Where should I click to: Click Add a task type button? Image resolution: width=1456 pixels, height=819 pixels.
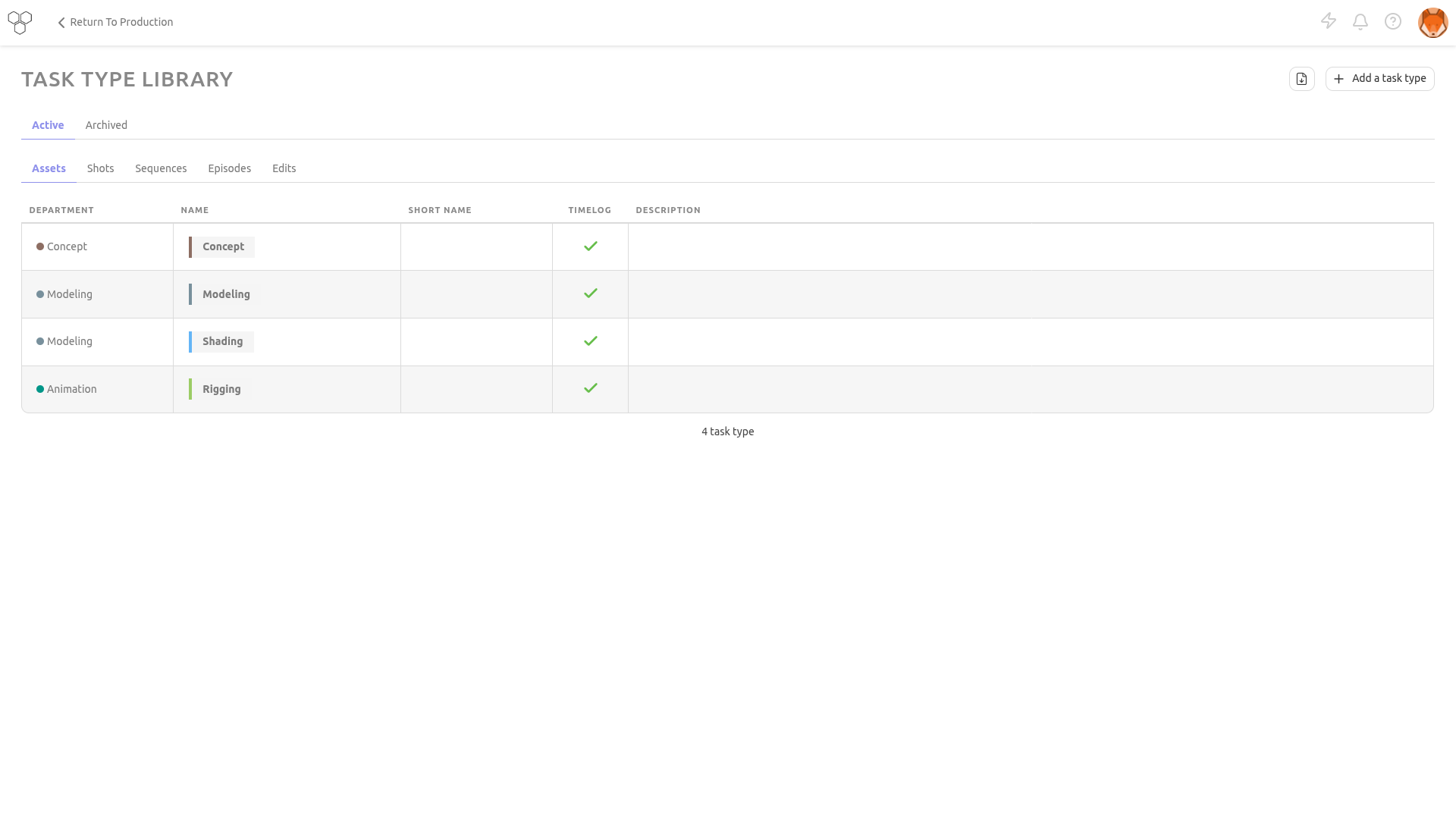[x=1379, y=79]
